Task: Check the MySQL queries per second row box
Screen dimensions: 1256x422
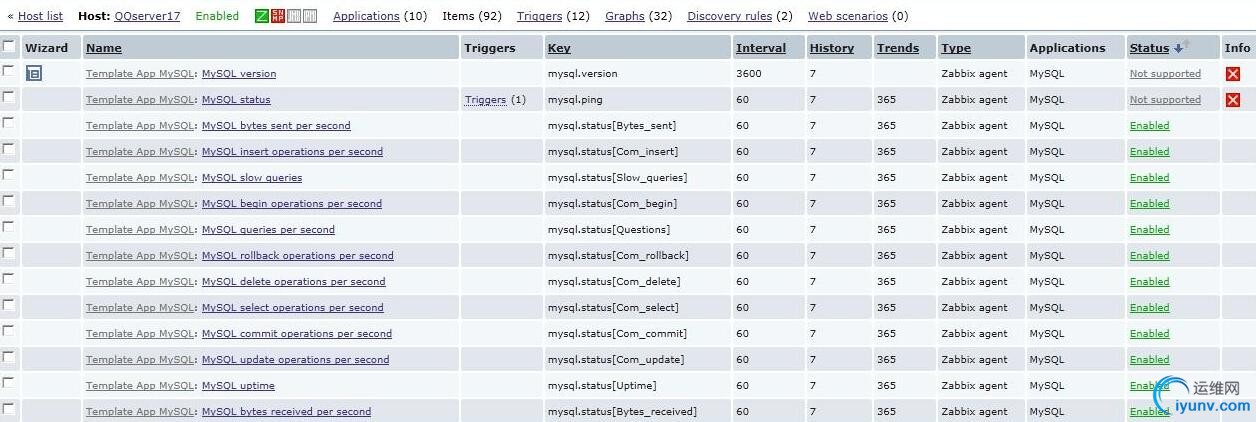Action: (x=9, y=227)
